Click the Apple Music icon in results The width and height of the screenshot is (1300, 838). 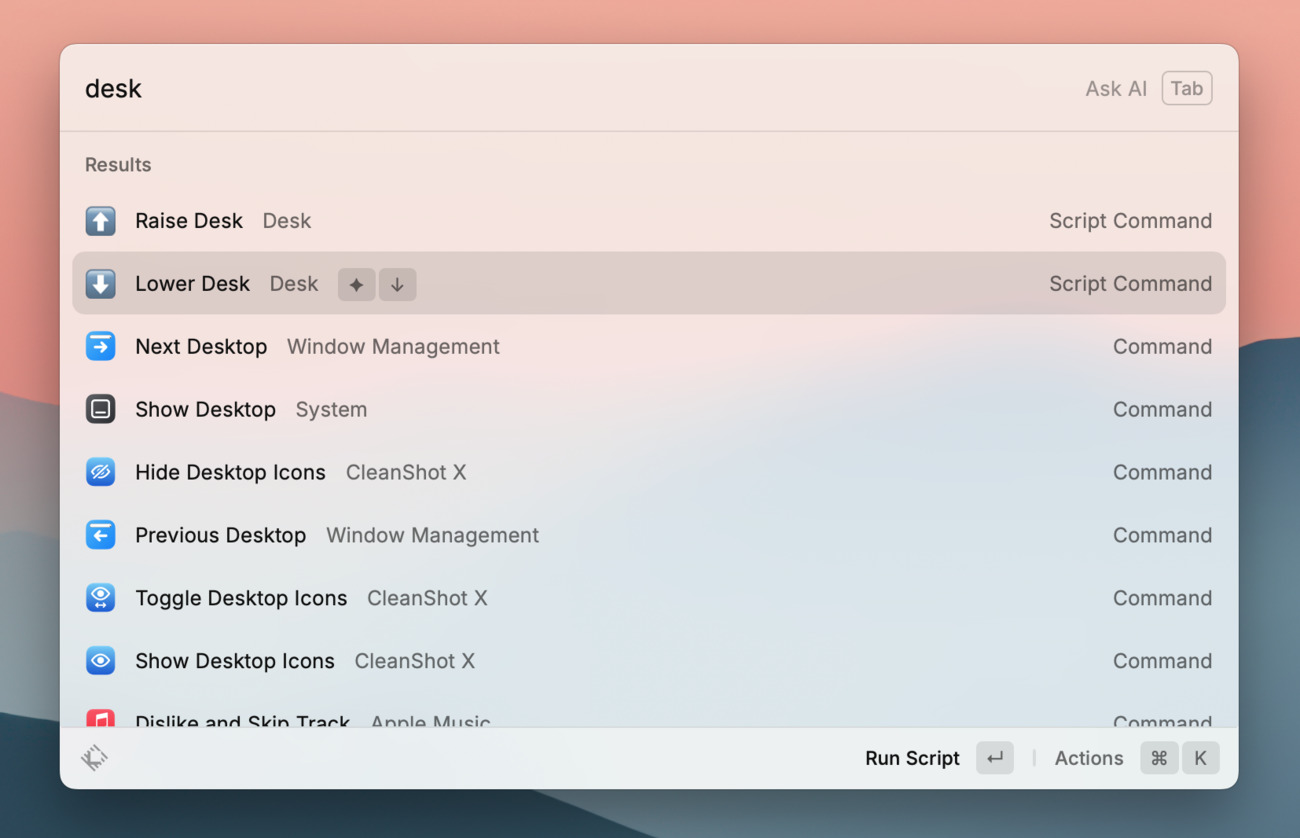tap(100, 718)
